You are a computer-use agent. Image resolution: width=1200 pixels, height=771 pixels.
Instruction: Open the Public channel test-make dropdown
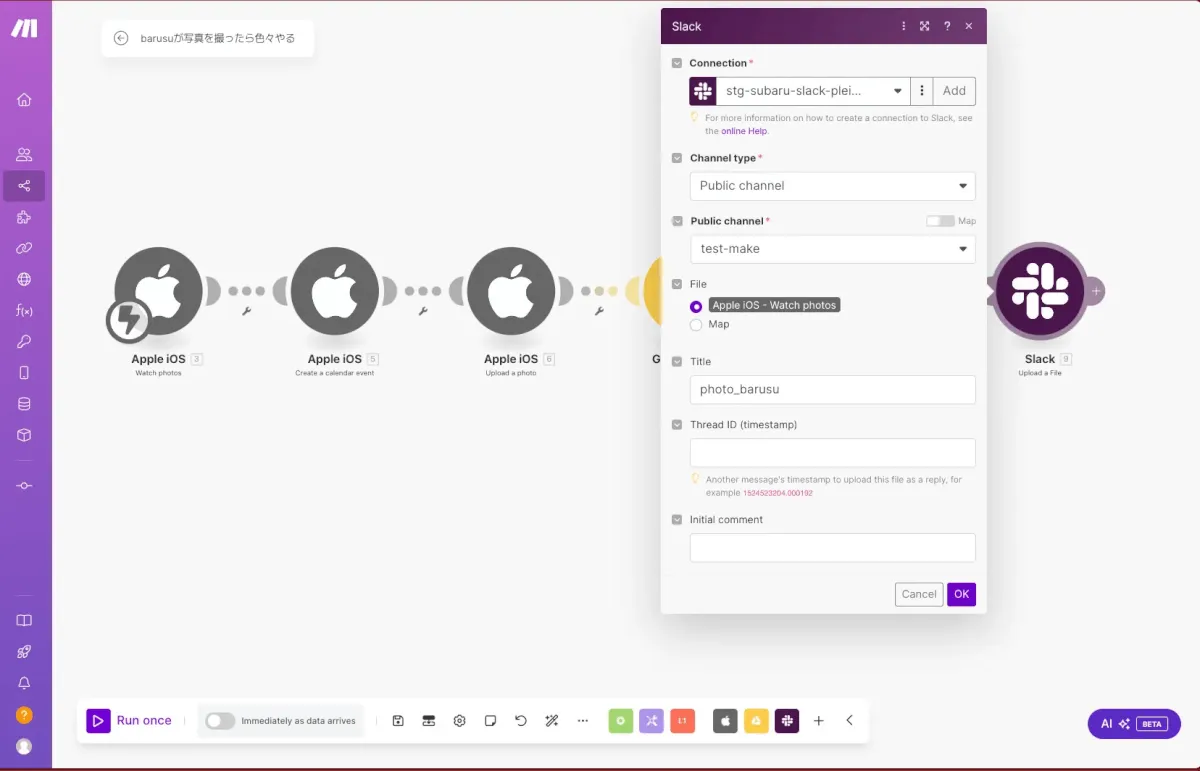tap(832, 249)
